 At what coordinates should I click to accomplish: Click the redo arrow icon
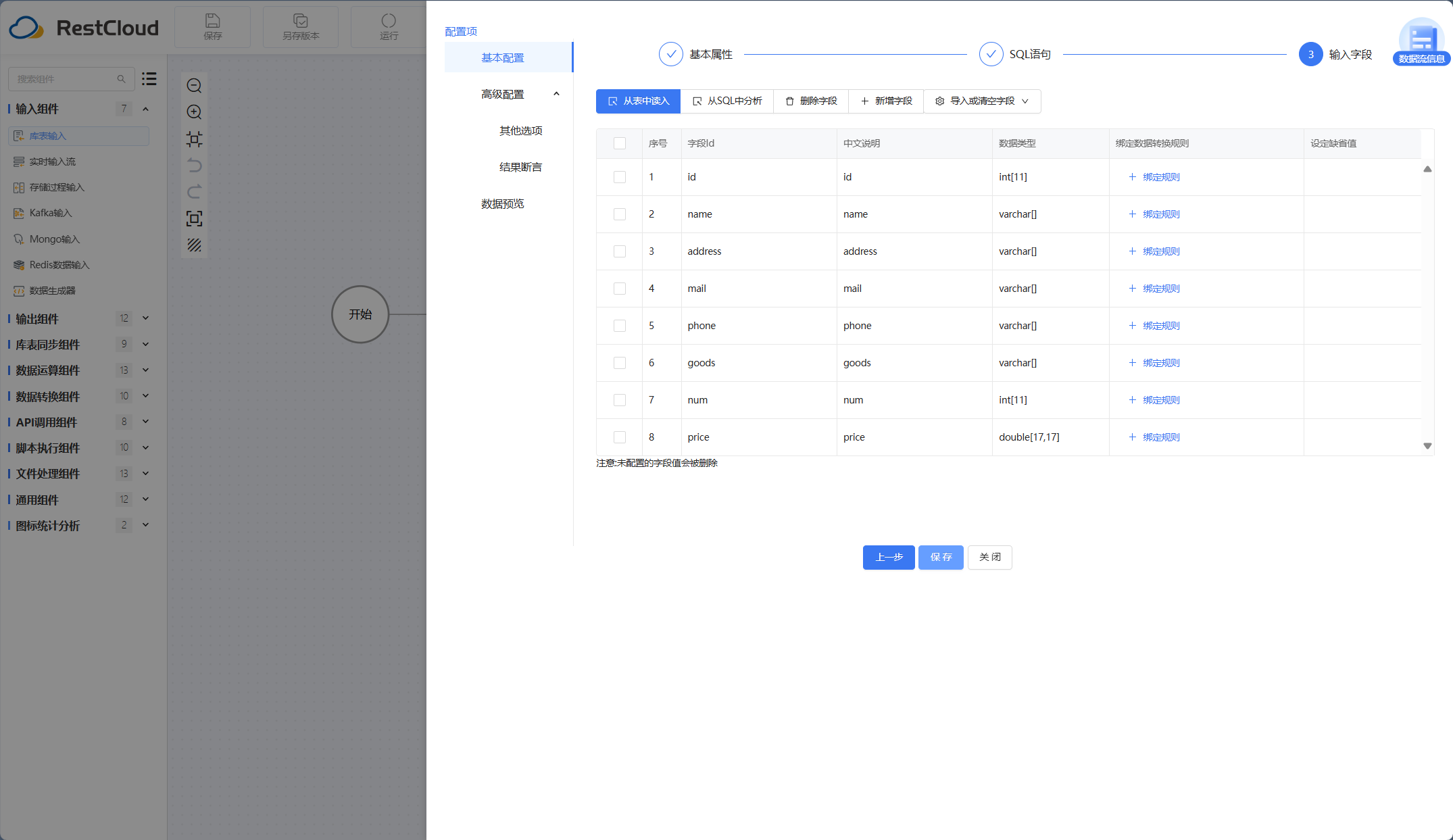point(194,192)
